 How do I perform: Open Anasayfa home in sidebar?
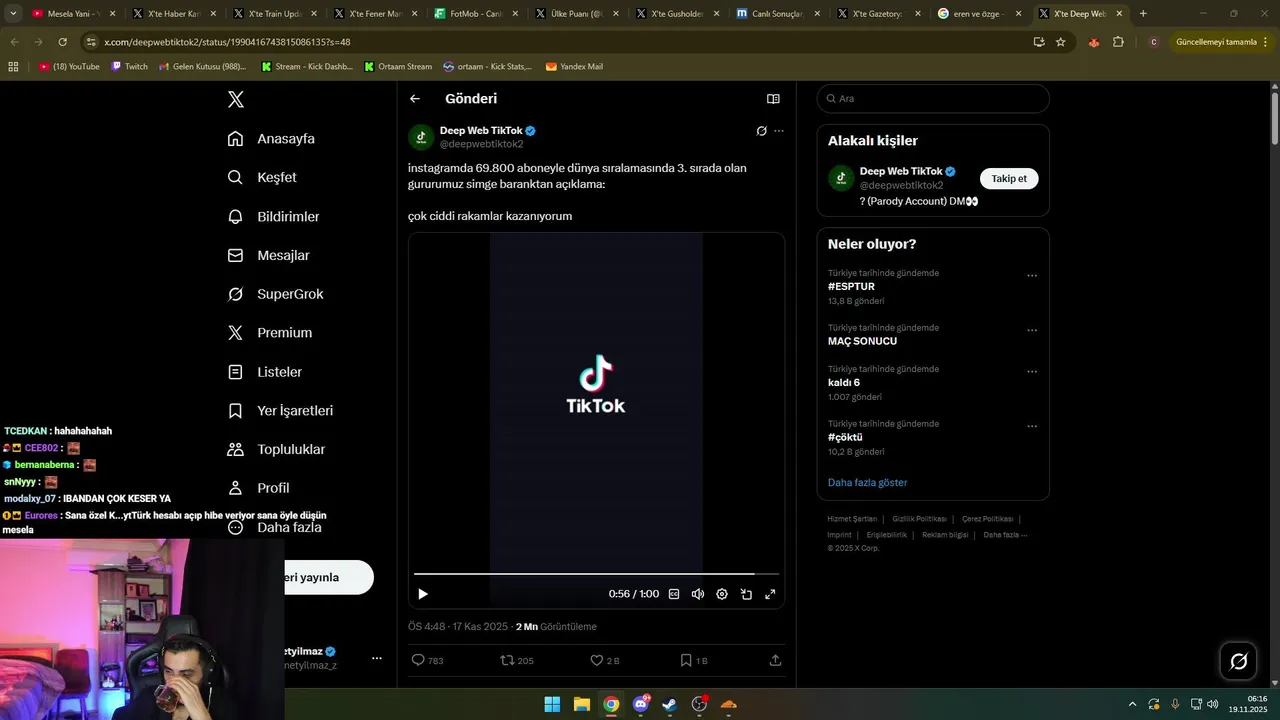coord(271,138)
